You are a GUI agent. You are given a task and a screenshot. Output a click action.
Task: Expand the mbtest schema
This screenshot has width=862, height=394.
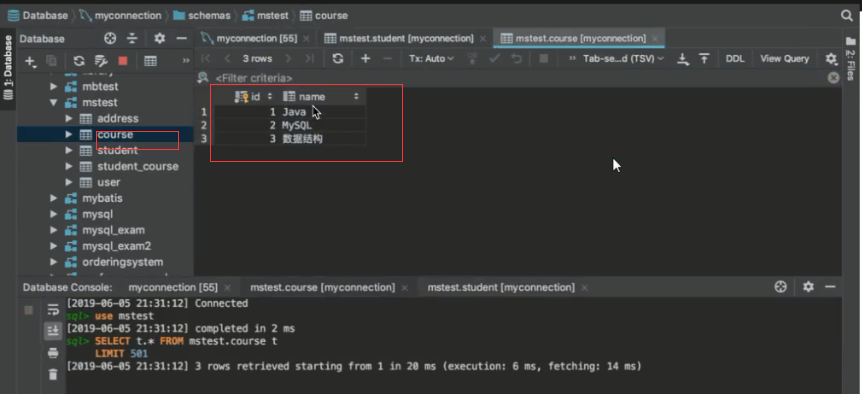click(x=53, y=86)
